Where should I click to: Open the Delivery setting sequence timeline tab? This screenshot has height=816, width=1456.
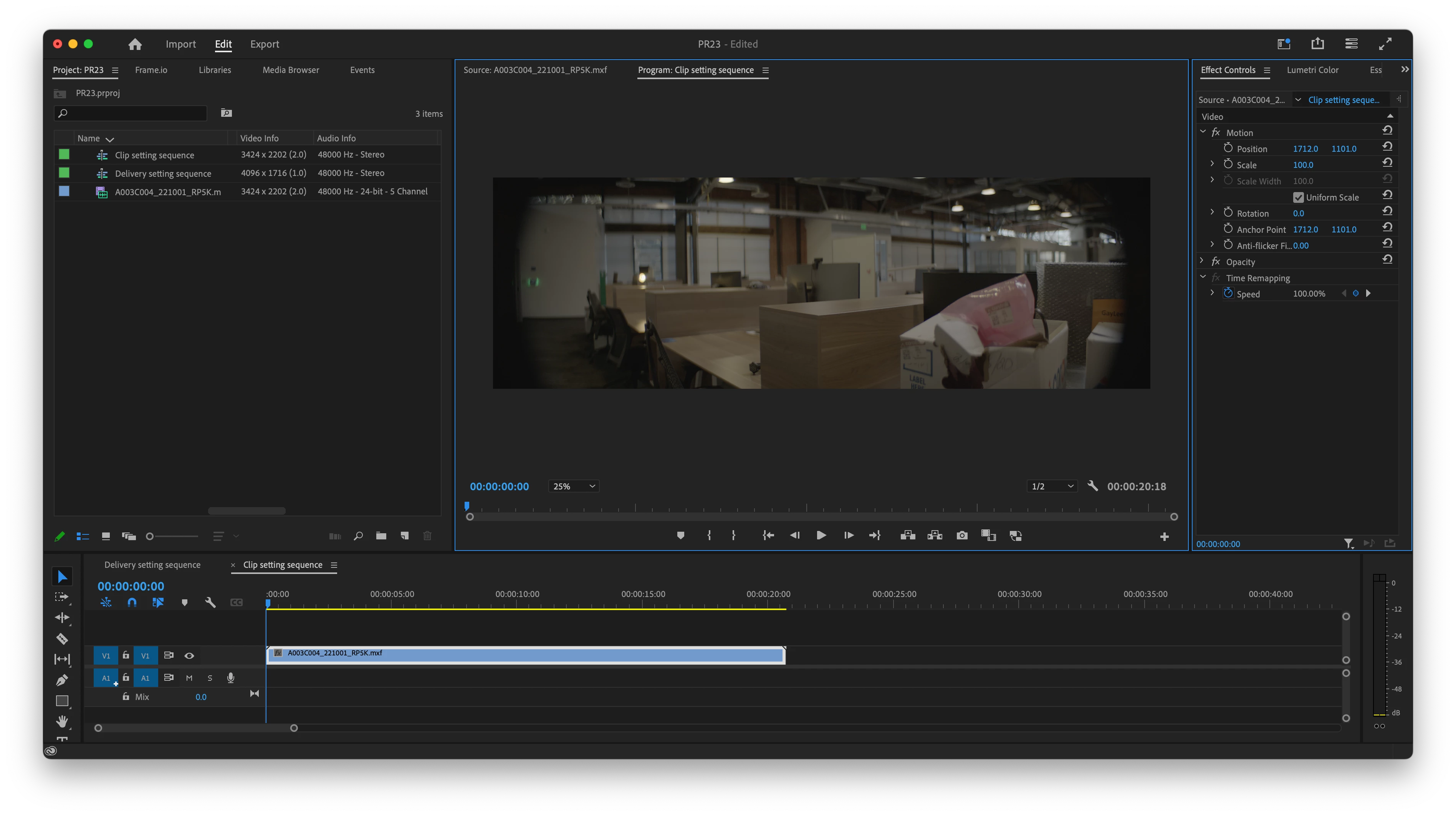coord(152,565)
